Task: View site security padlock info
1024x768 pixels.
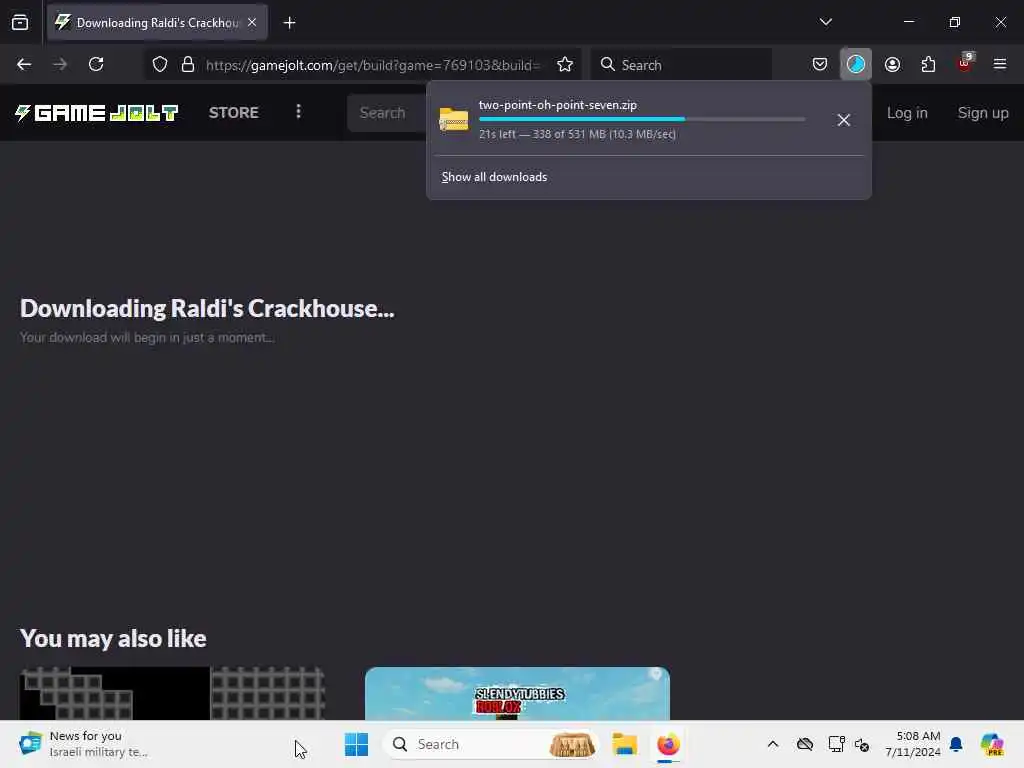Action: 188,65
